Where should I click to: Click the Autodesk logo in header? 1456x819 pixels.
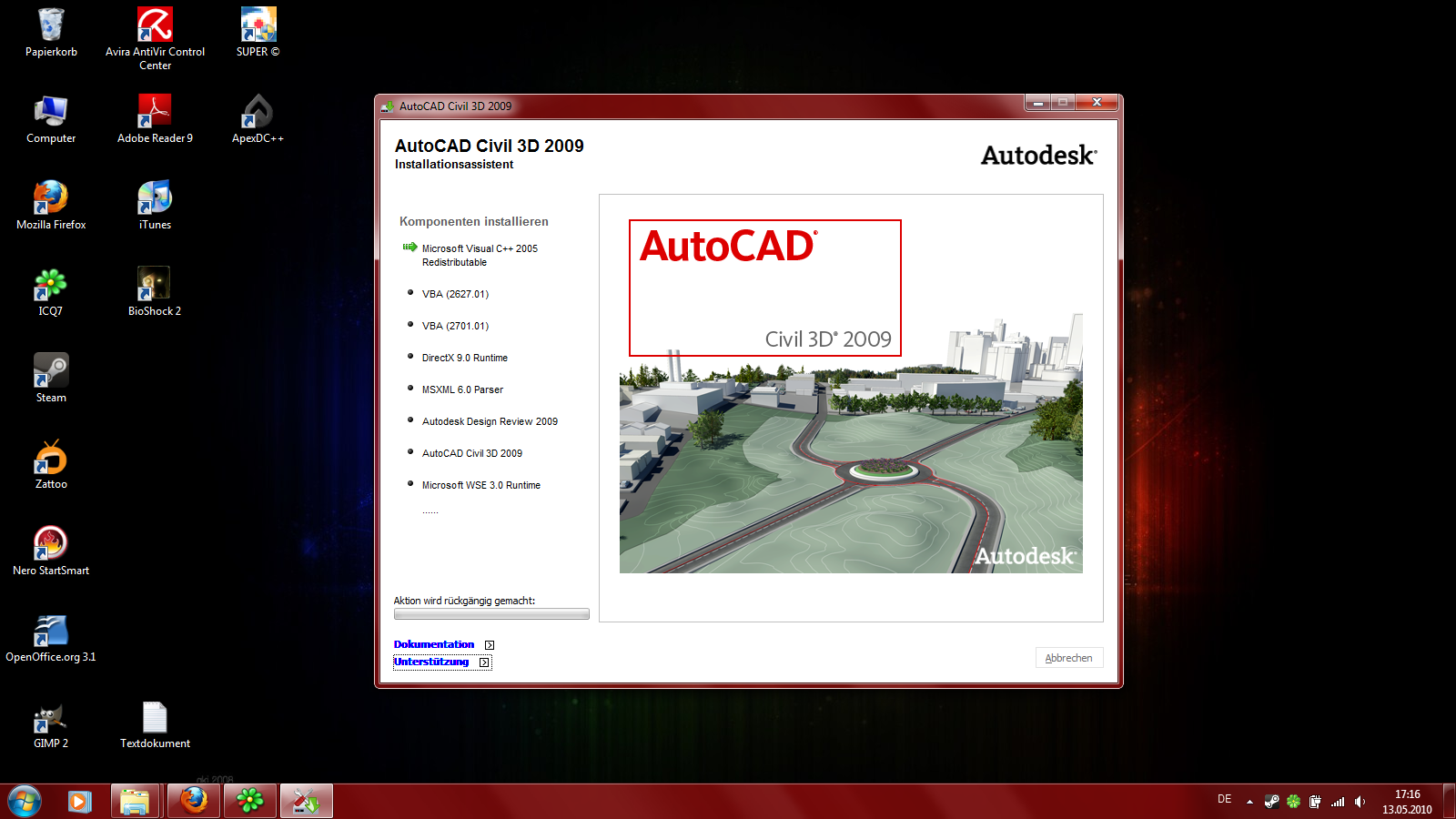point(1039,156)
